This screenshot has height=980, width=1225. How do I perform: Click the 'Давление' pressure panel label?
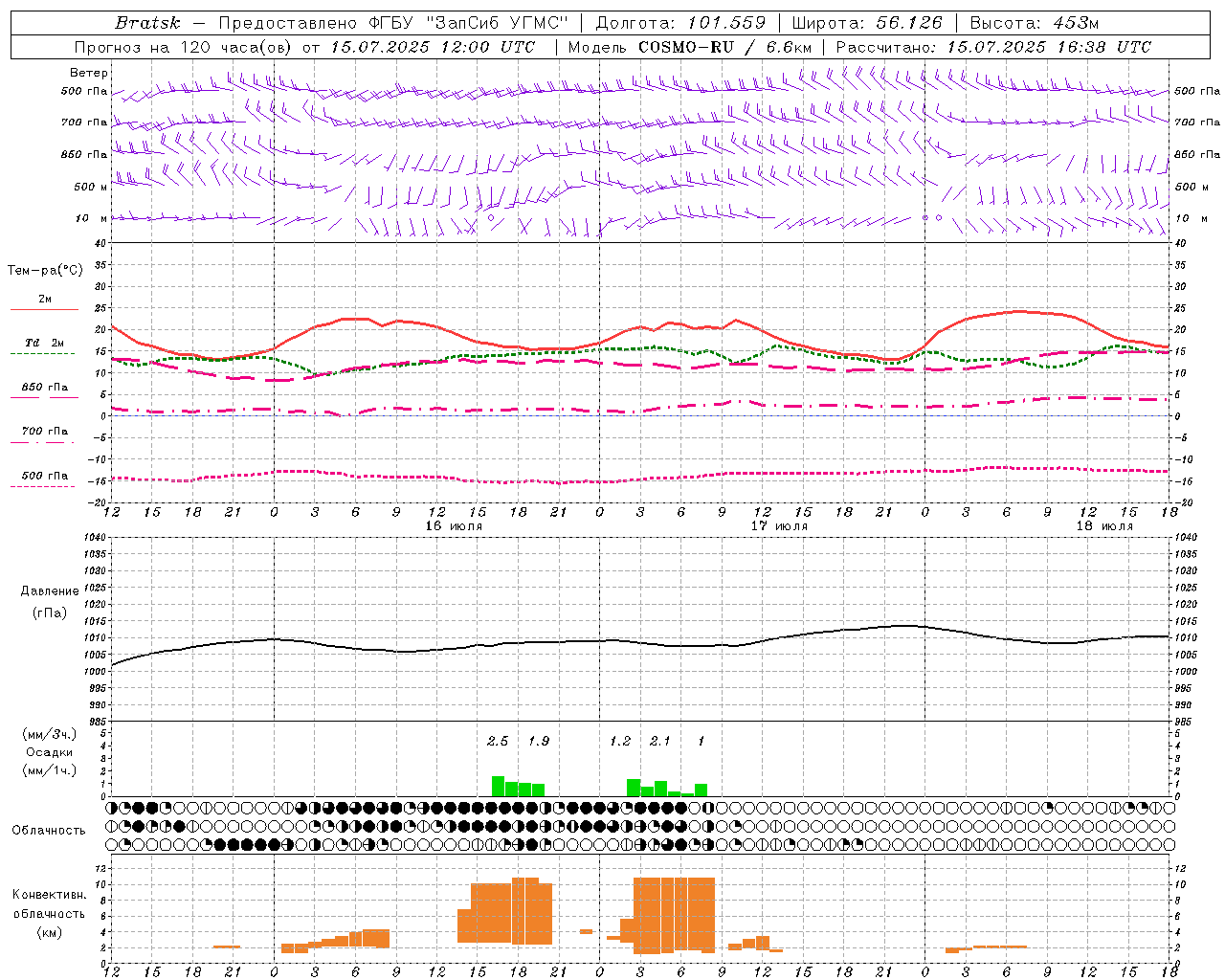(48, 591)
